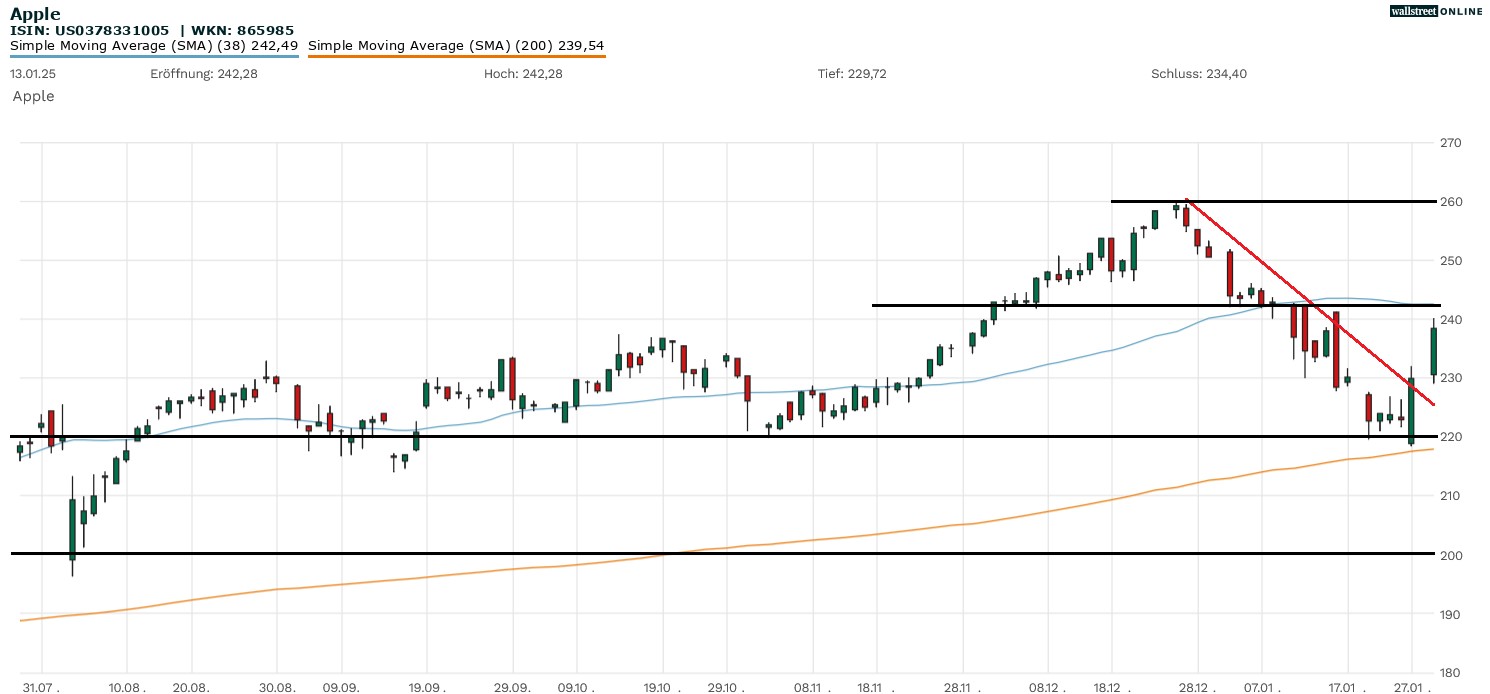Click the Apple series label above chart
Viewport: 1490px width, 694px height.
(x=33, y=96)
